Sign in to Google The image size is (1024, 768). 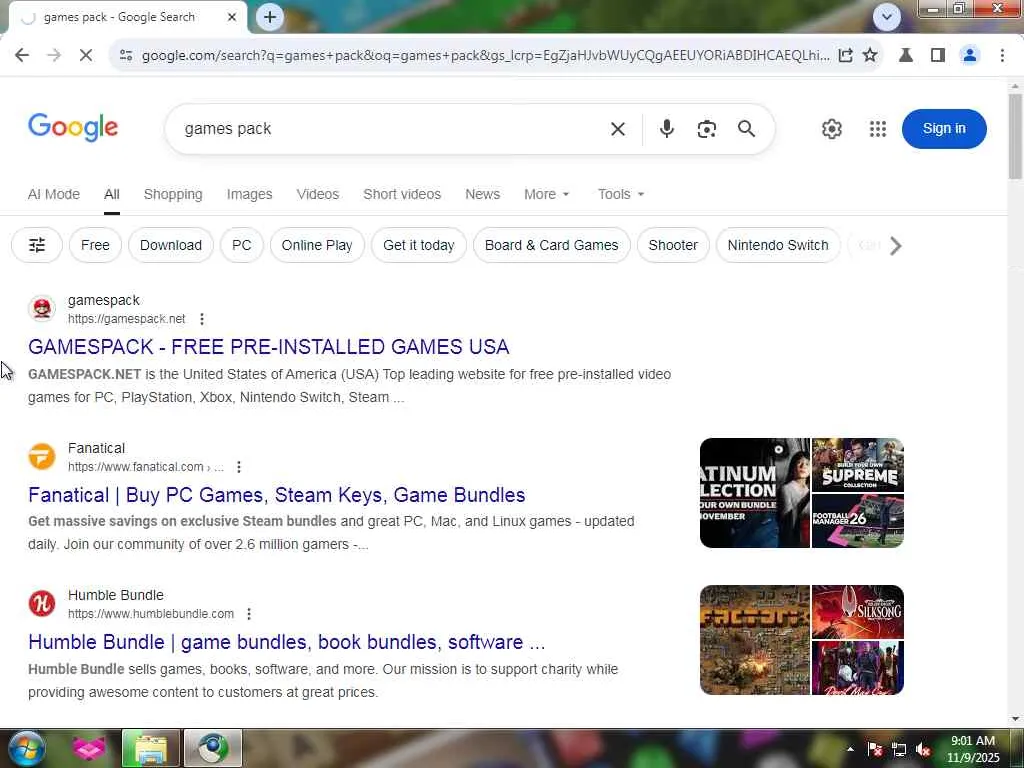[944, 129]
